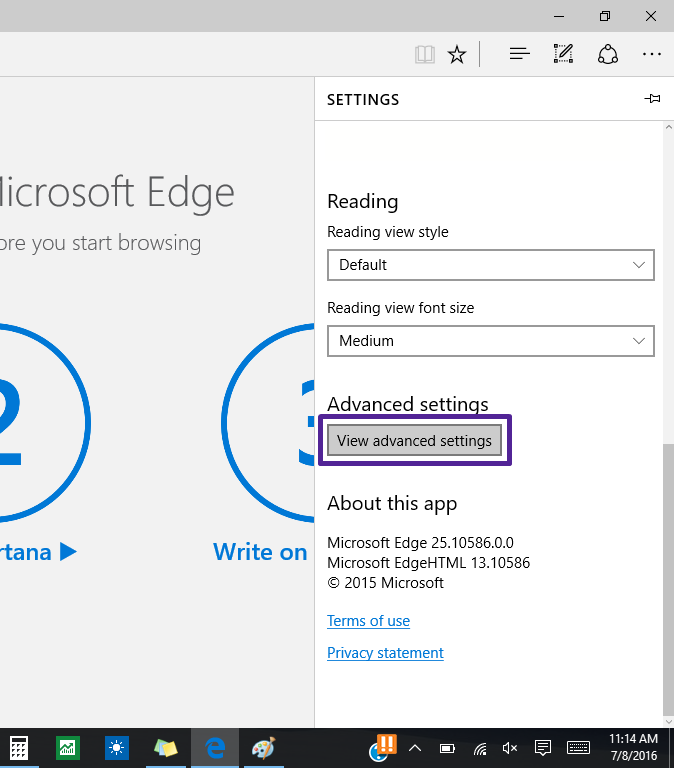Minimize the Edge window
The height and width of the screenshot is (768, 674).
tap(559, 16)
